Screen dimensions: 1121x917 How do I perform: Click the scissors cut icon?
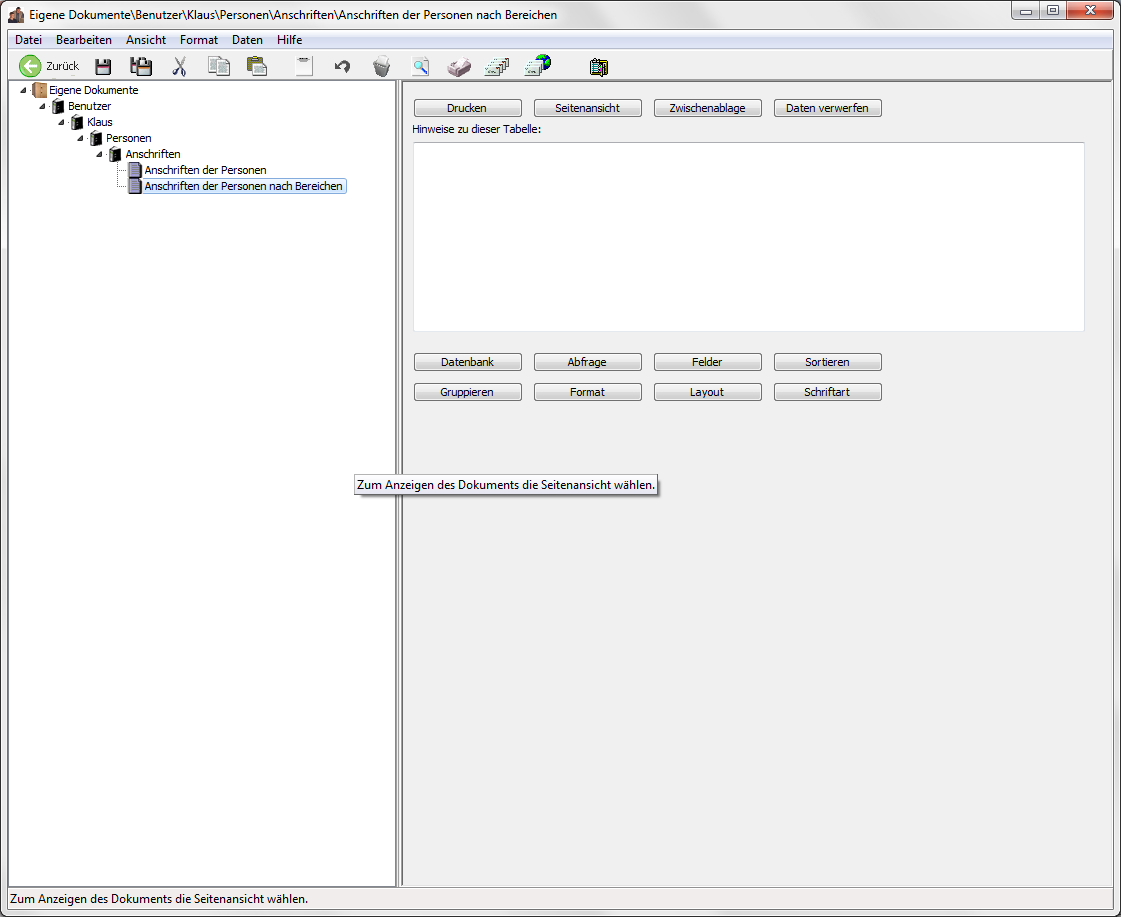(180, 67)
